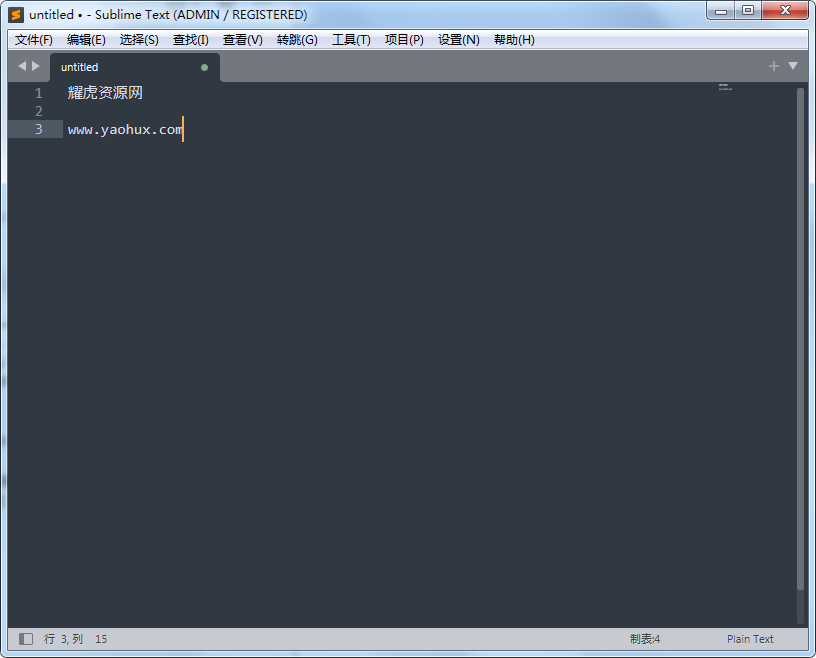Image resolution: width=816 pixels, height=658 pixels.
Task: Click line number 2 in gutter
Action: point(39,111)
